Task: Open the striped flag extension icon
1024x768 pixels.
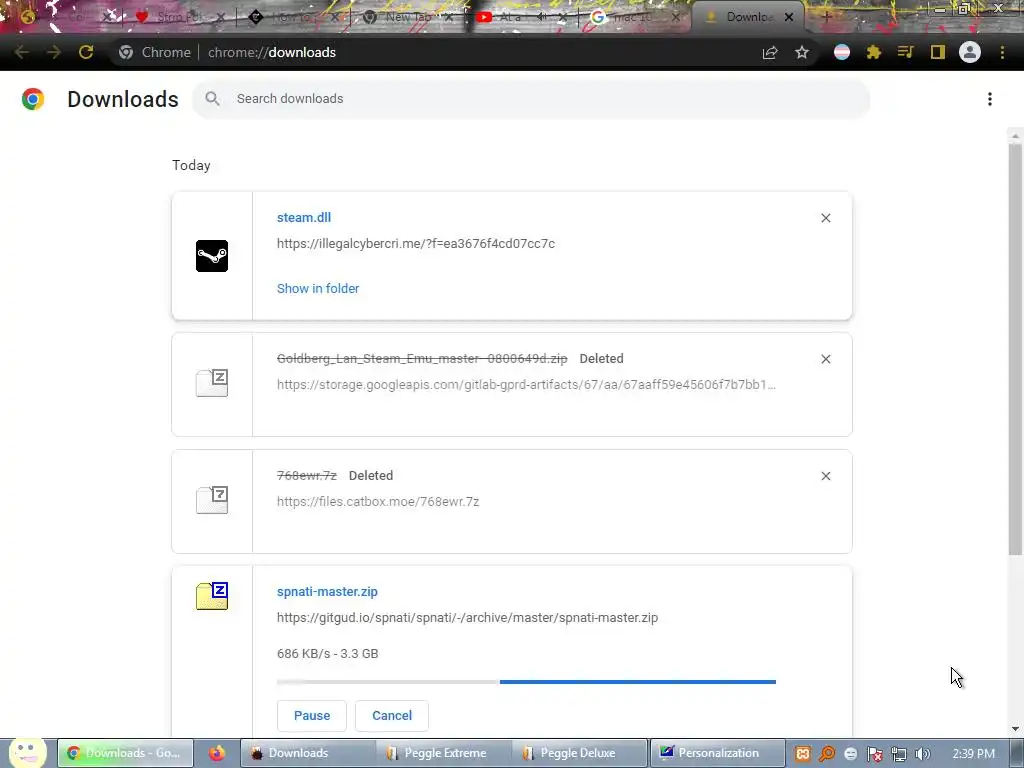Action: [x=842, y=52]
